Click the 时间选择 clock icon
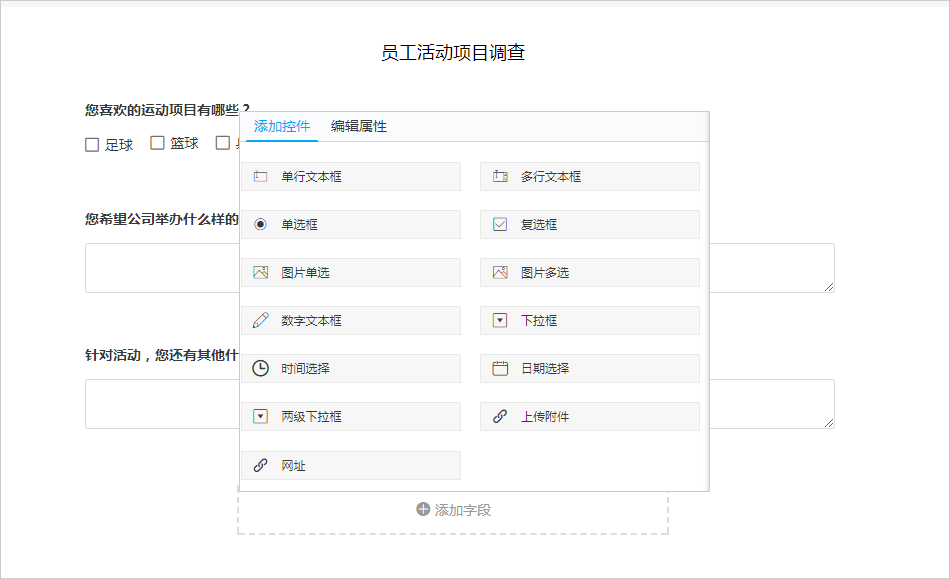This screenshot has width=950, height=579. pyautogui.click(x=261, y=368)
